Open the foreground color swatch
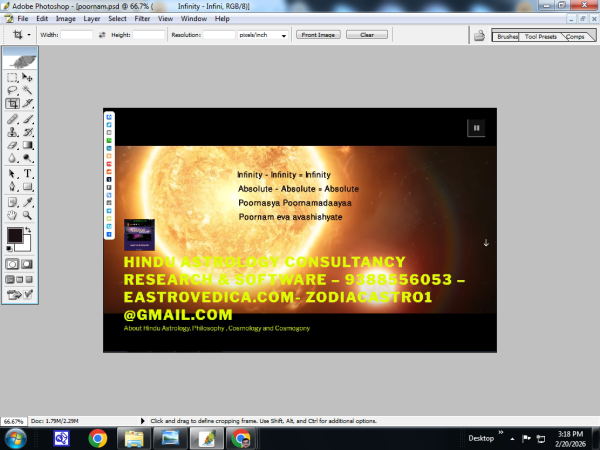 coord(15,236)
